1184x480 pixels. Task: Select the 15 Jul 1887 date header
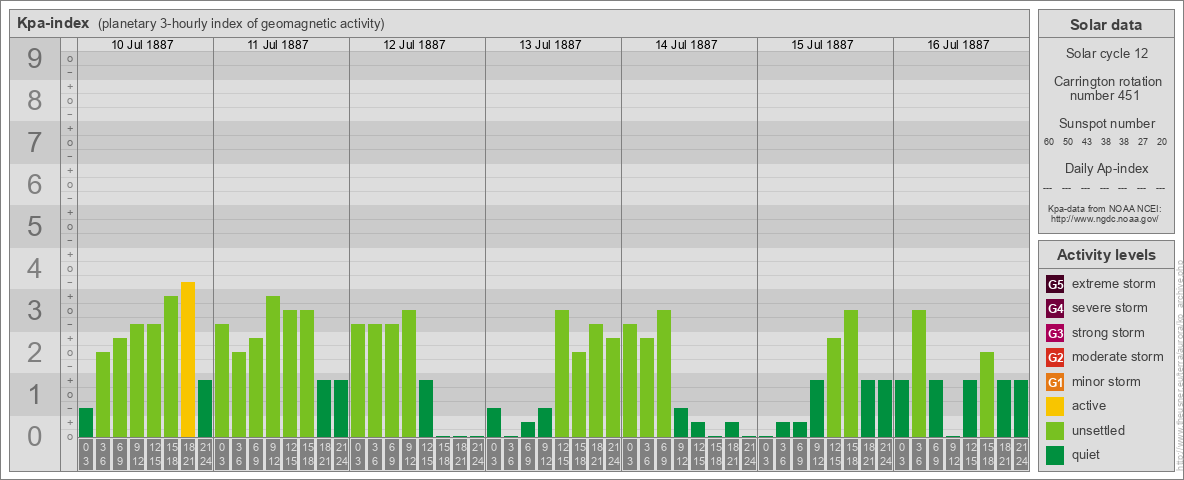[822, 45]
